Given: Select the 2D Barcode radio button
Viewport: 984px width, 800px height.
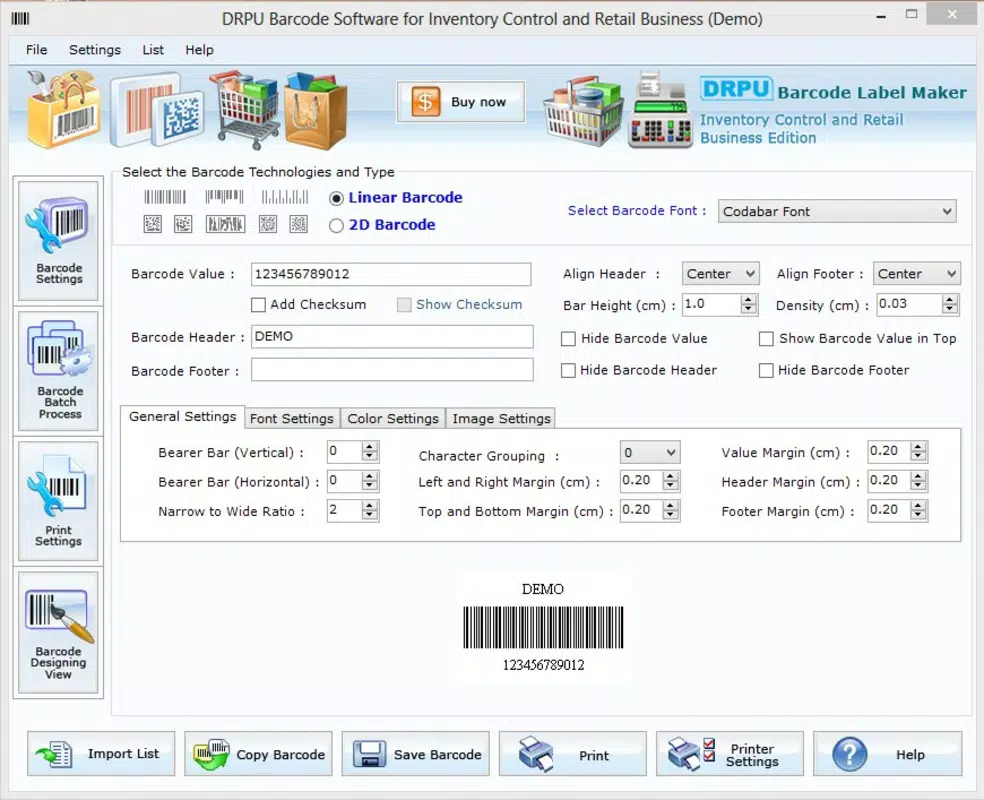Looking at the screenshot, I should (x=336, y=225).
